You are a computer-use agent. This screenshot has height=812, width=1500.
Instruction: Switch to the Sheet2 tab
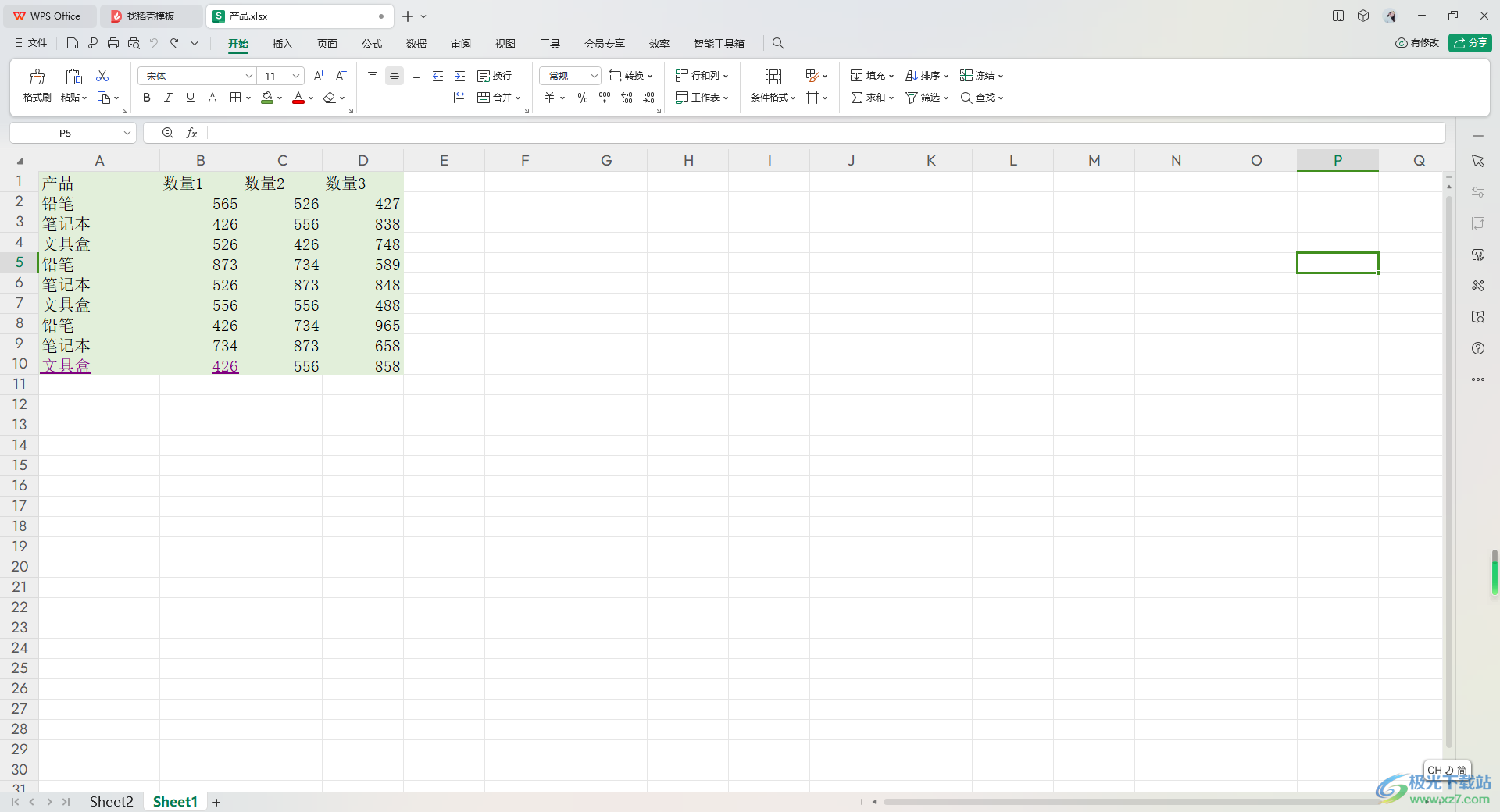(x=112, y=802)
